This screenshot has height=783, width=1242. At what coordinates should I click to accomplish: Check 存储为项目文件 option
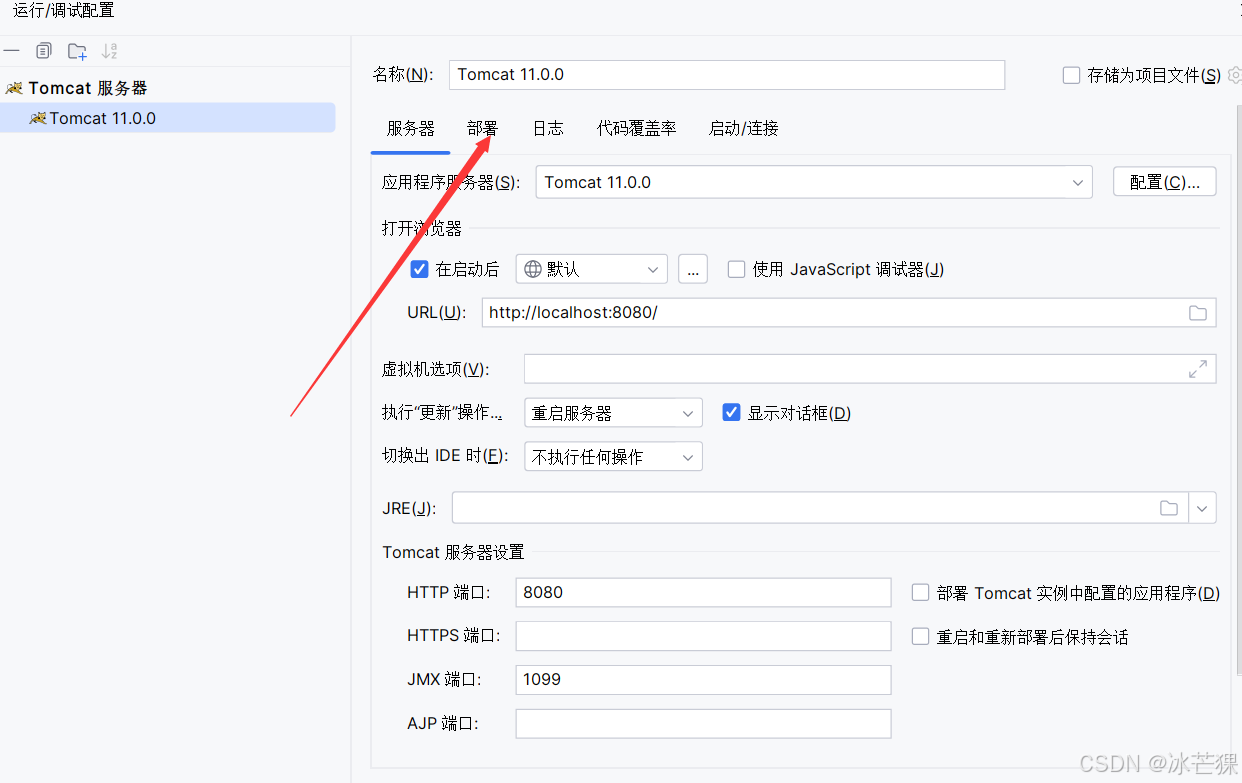1071,74
